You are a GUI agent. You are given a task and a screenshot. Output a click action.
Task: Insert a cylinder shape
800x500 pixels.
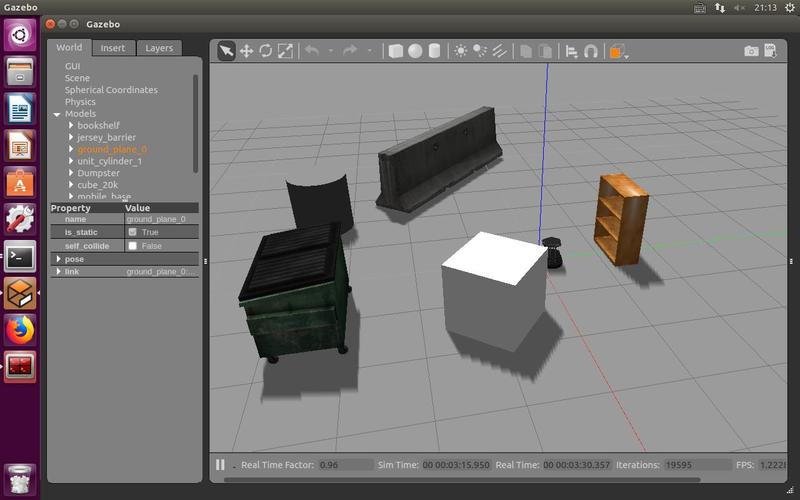point(434,51)
